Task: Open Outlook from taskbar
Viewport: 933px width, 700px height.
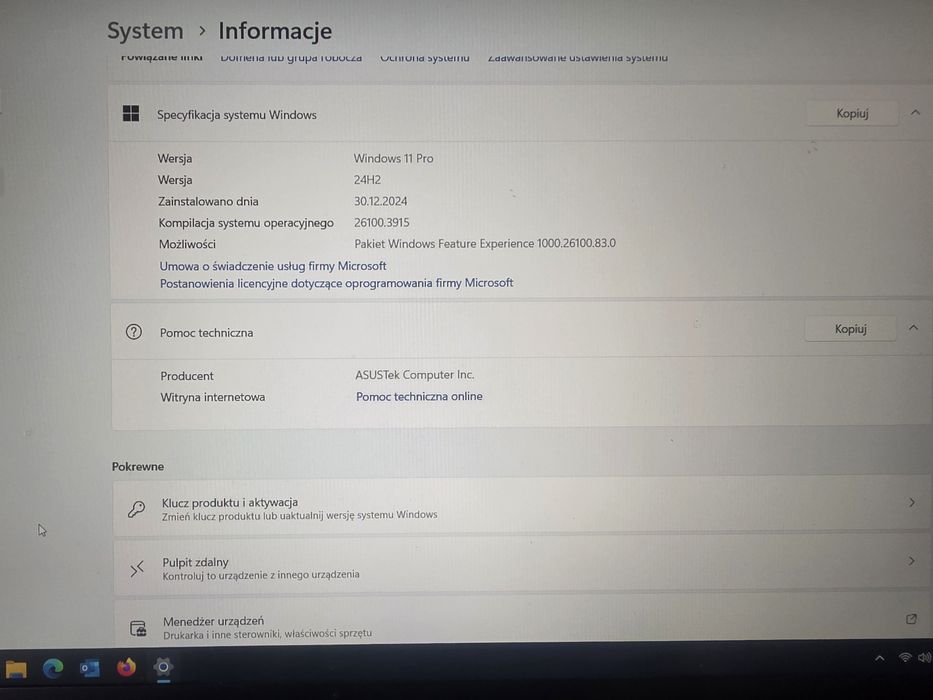Action: (x=90, y=668)
